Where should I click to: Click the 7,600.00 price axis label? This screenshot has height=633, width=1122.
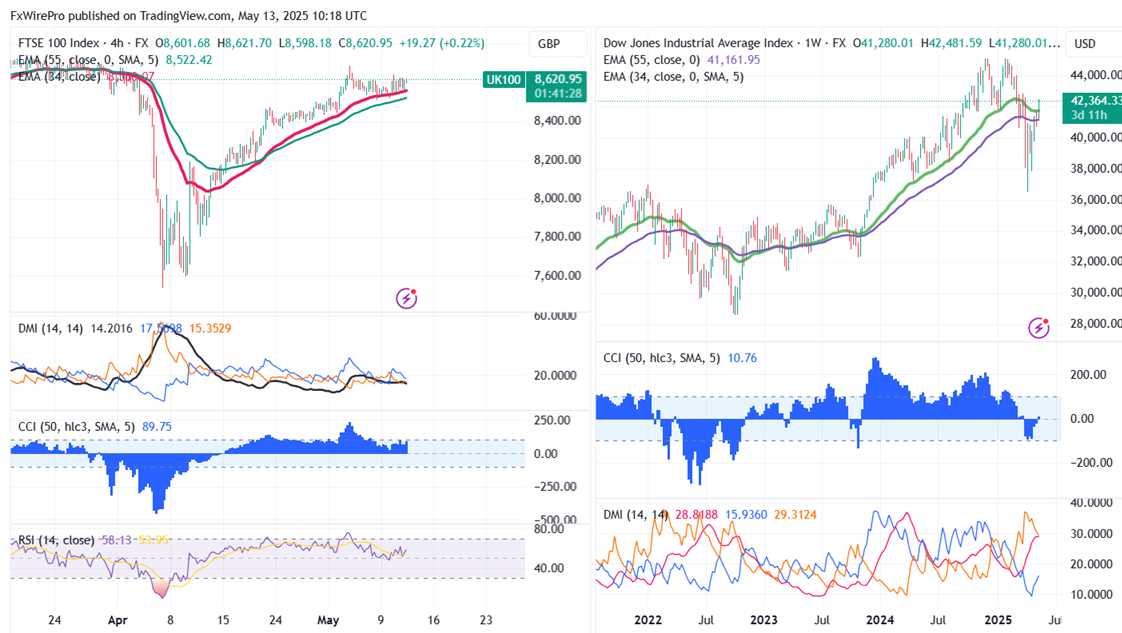tap(557, 275)
